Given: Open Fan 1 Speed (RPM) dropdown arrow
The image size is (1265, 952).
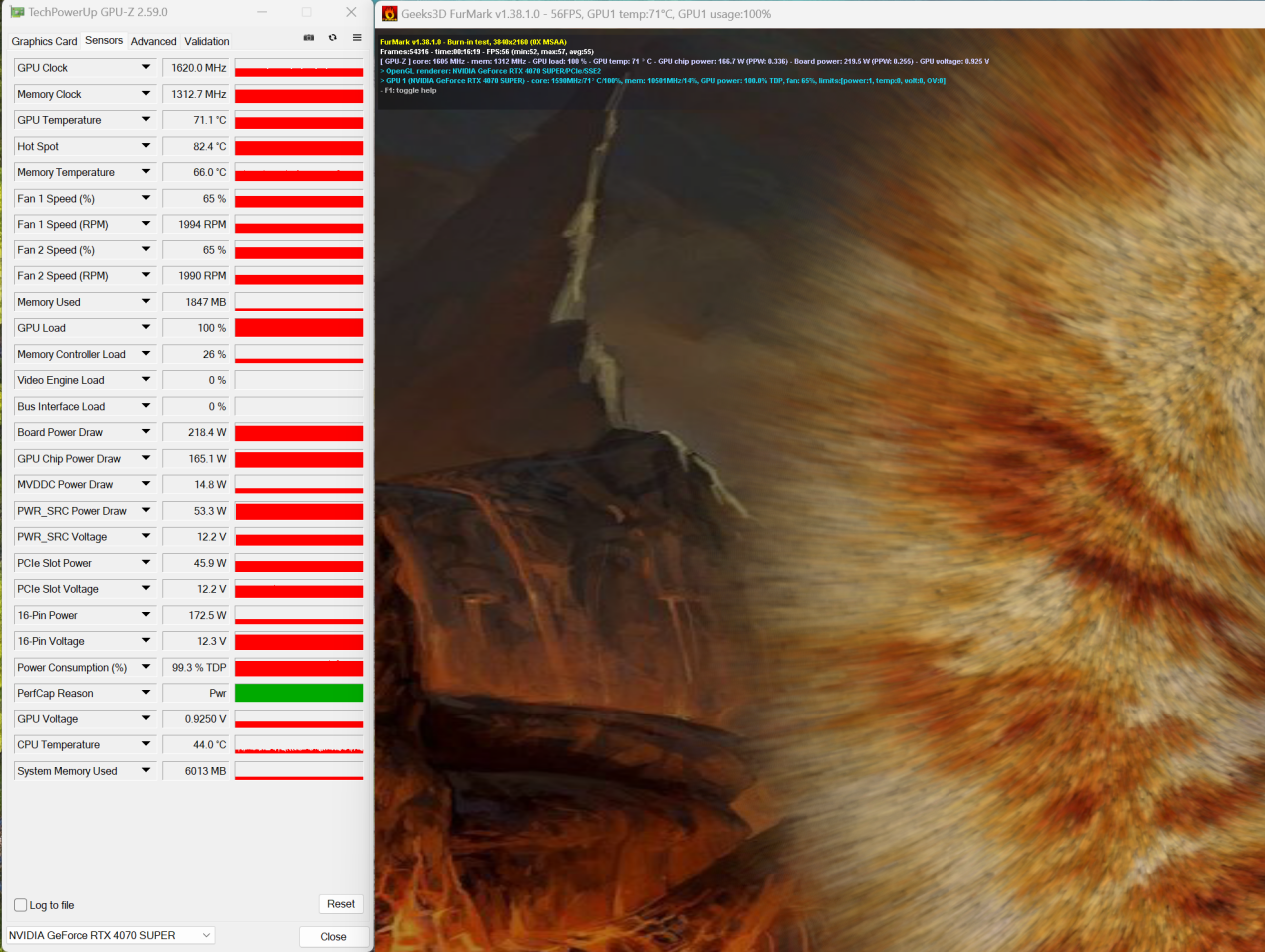Looking at the screenshot, I should pos(146,225).
